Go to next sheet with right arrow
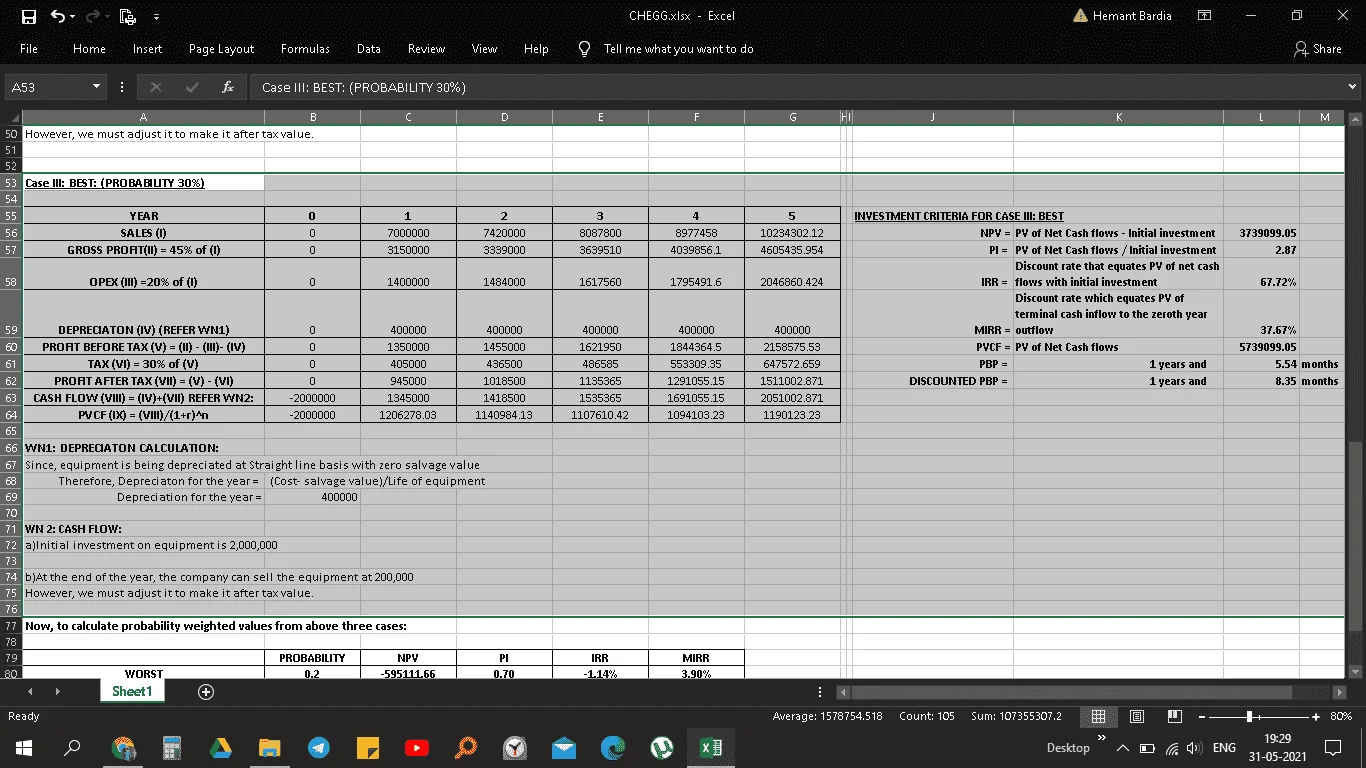The image size is (1366, 768). (x=59, y=691)
